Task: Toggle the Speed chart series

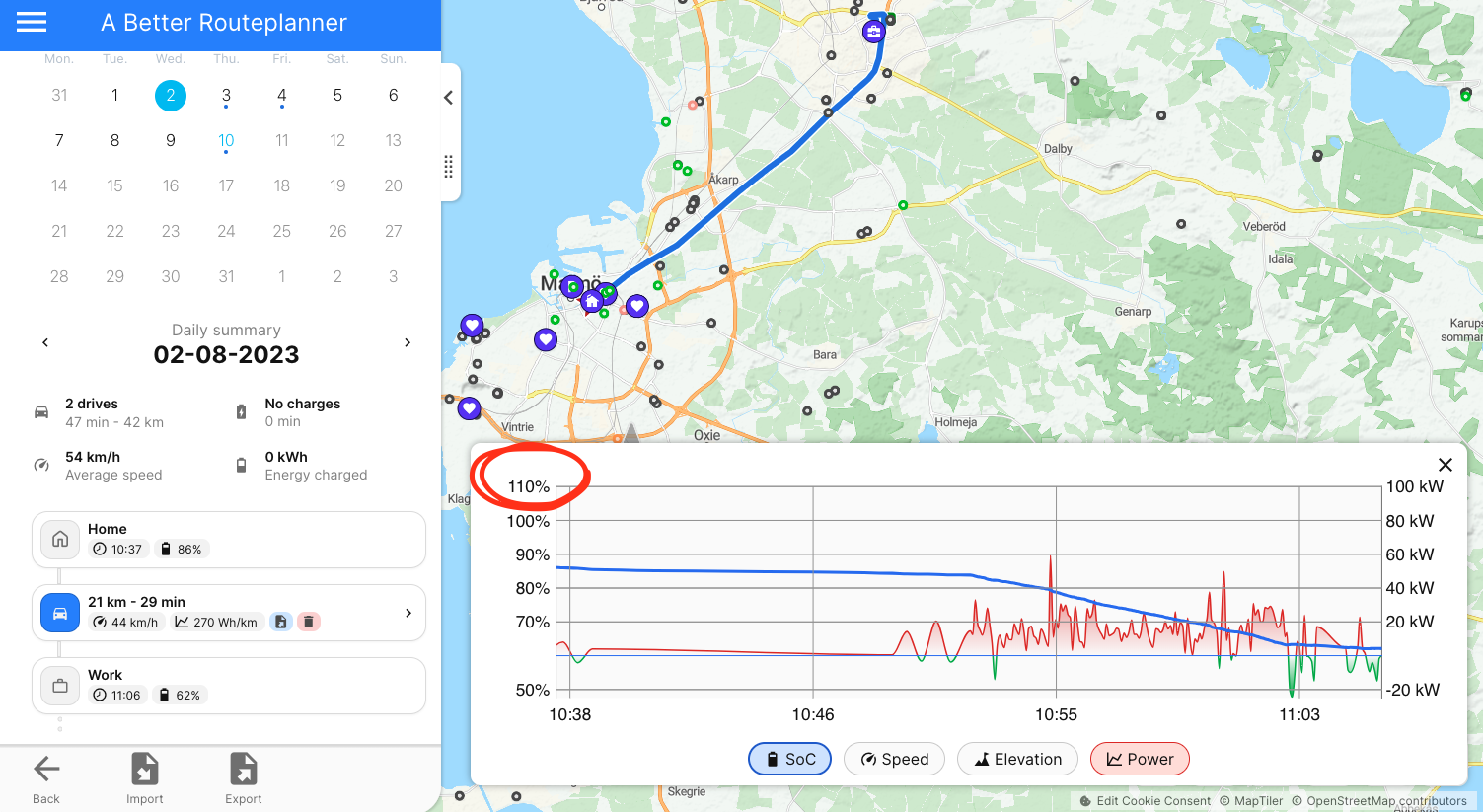Action: click(x=894, y=759)
